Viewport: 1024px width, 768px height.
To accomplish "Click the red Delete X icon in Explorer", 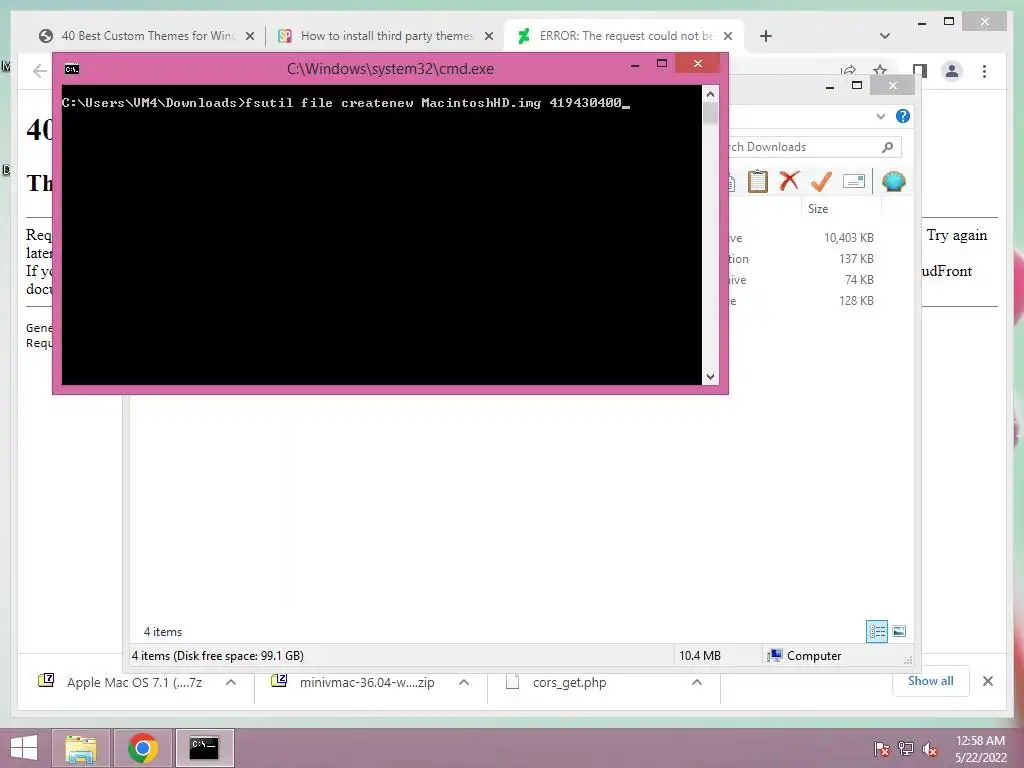I will [789, 180].
